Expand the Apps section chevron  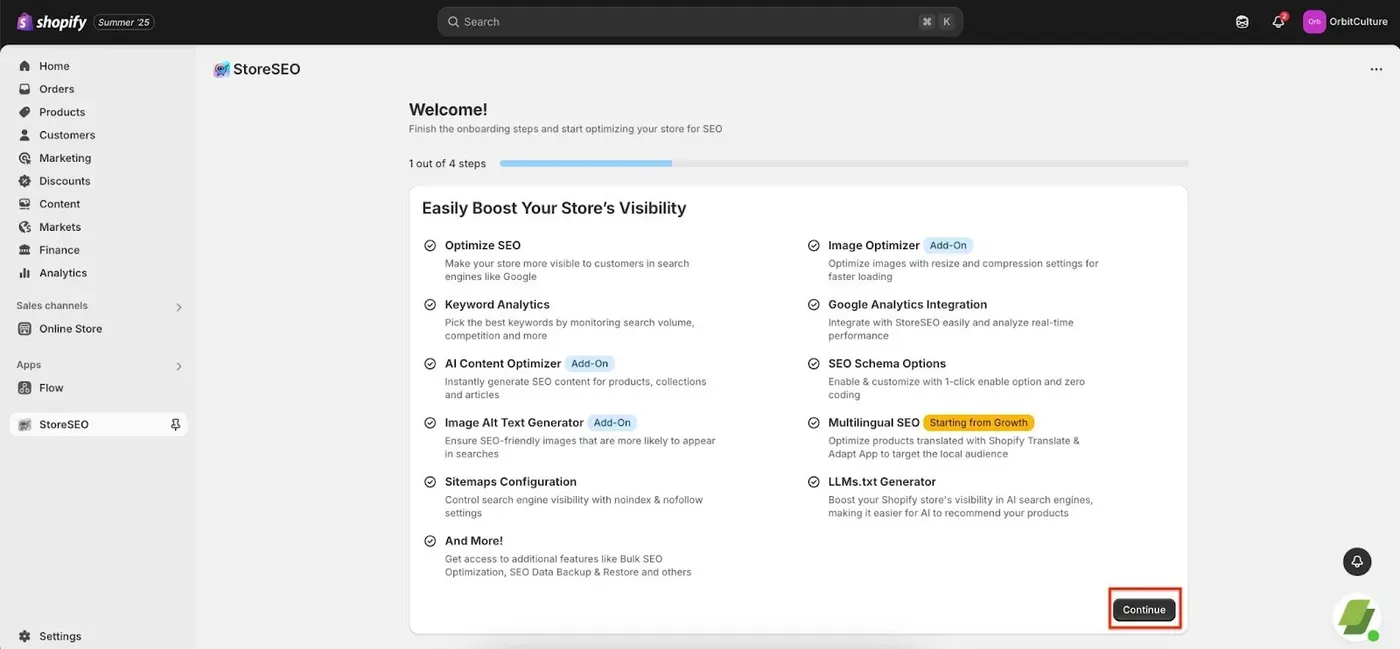coord(179,366)
